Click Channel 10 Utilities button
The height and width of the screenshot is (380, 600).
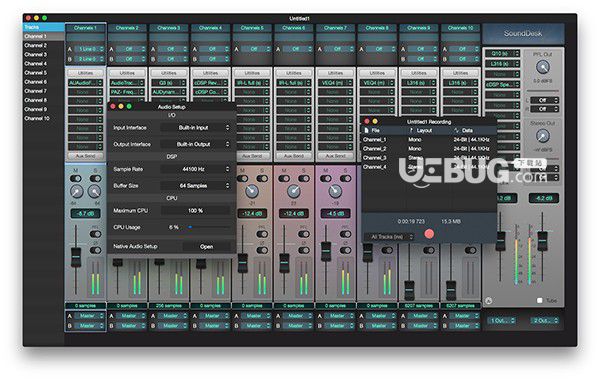460,73
